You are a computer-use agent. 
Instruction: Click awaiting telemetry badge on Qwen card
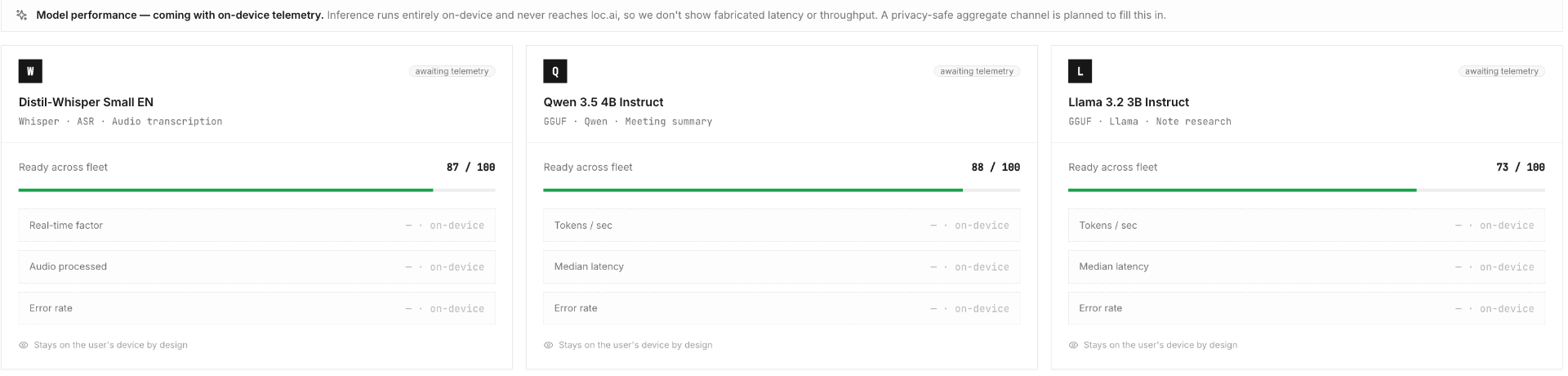coord(977,71)
